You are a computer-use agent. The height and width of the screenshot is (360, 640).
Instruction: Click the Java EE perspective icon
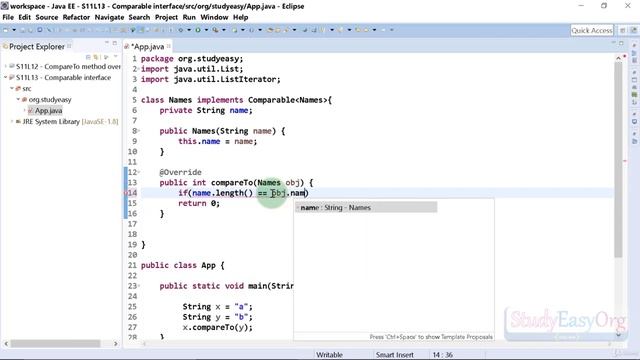click(x=633, y=30)
